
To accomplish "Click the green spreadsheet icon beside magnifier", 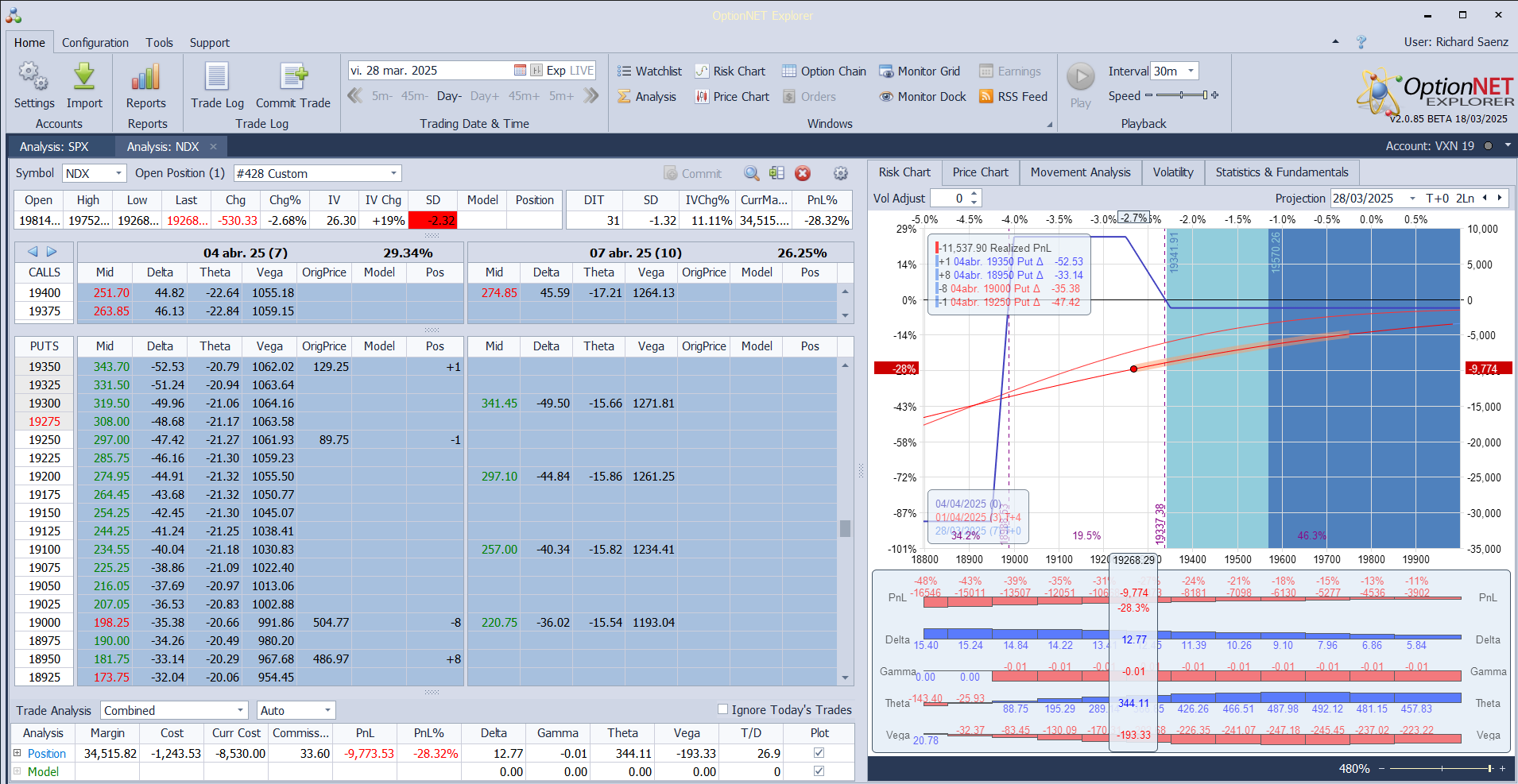I will (x=776, y=173).
